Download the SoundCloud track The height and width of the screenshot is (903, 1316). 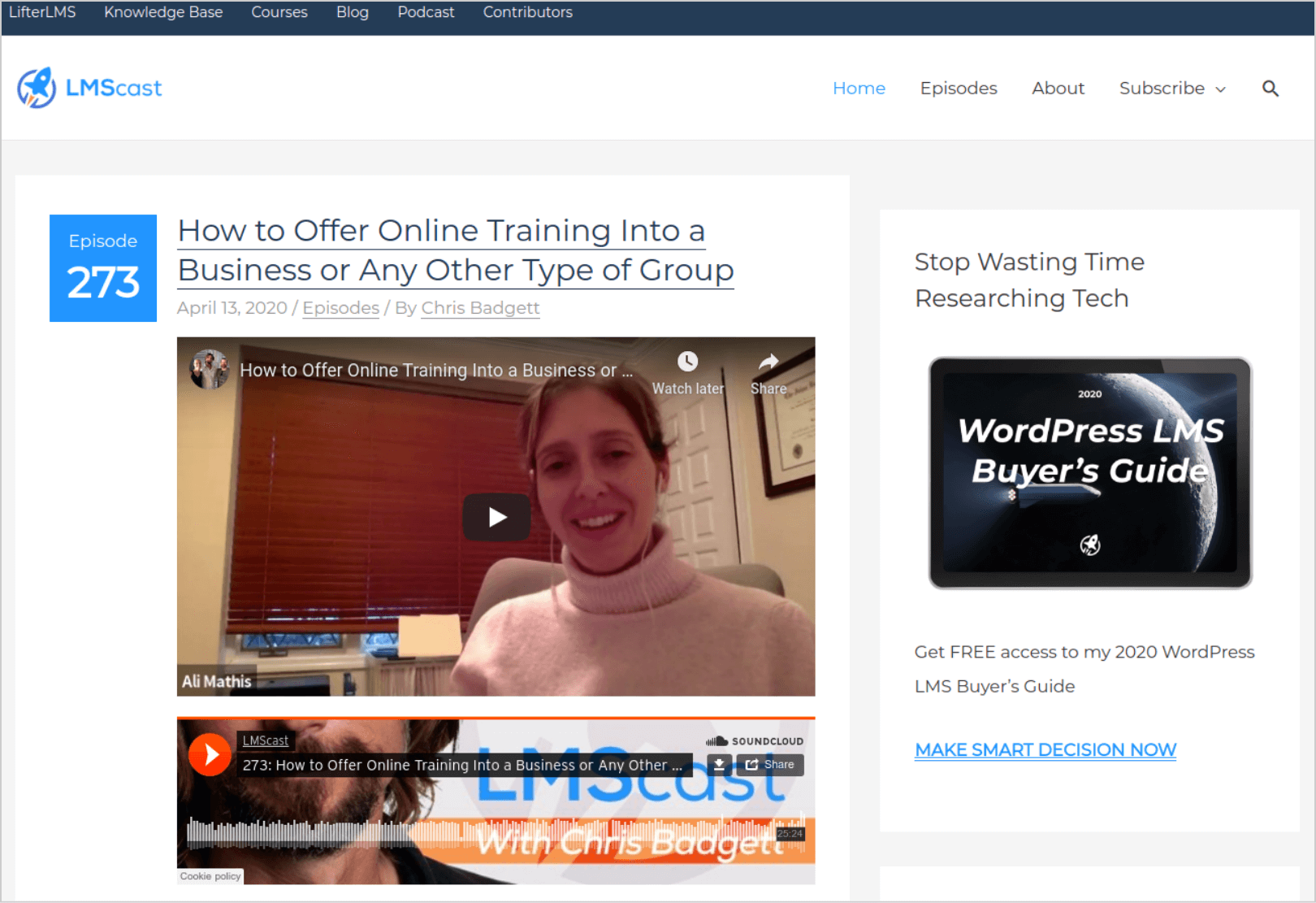pyautogui.click(x=719, y=765)
